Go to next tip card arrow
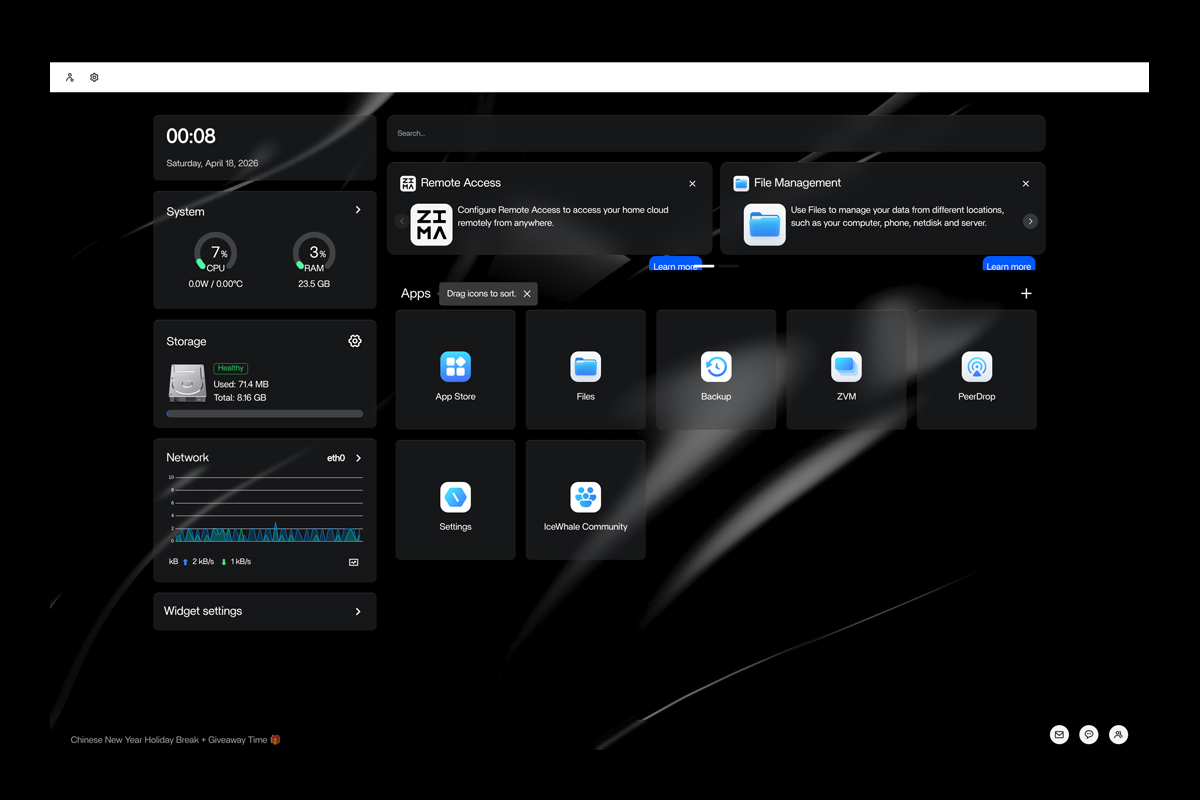This screenshot has width=1200, height=800. (1030, 221)
